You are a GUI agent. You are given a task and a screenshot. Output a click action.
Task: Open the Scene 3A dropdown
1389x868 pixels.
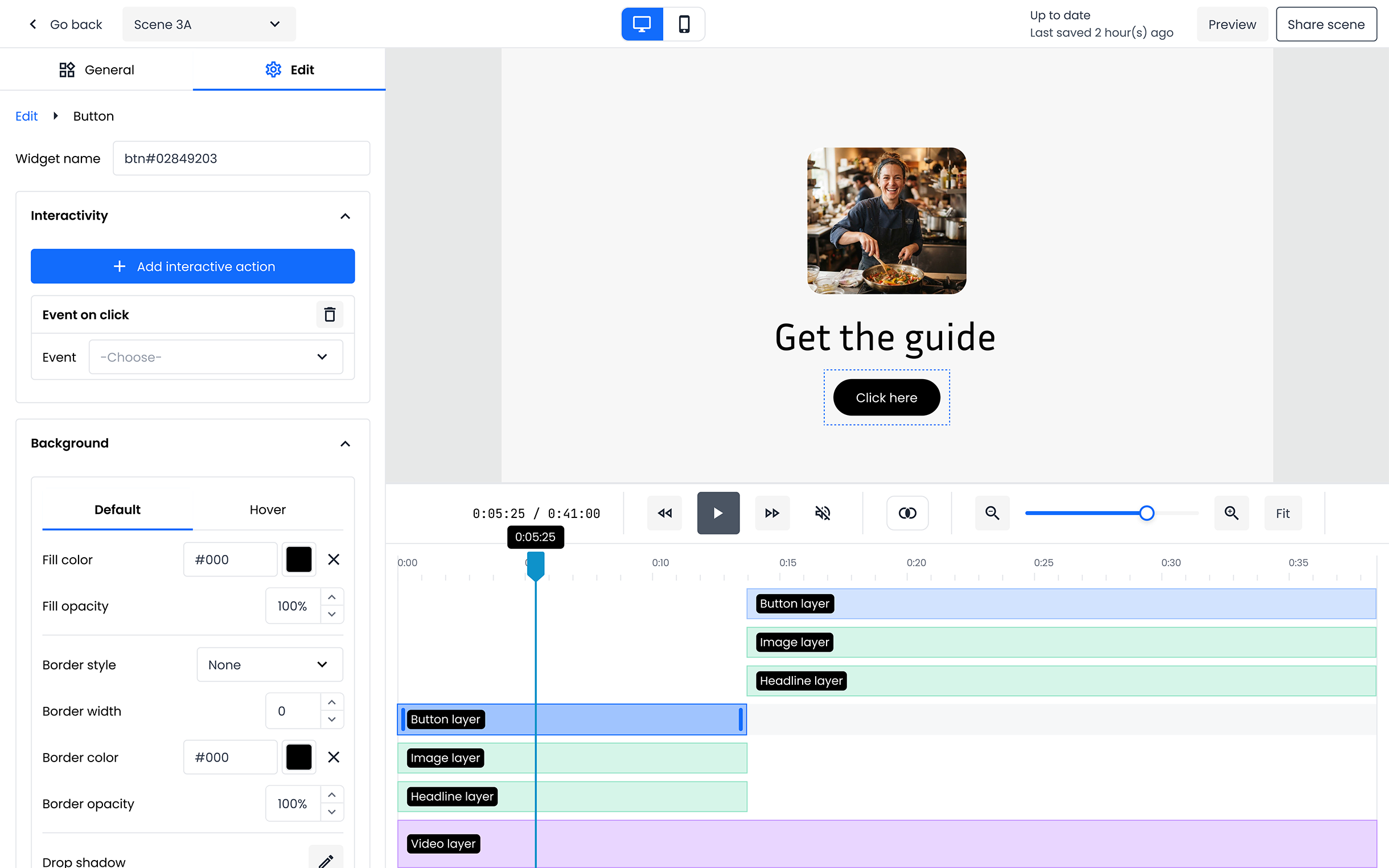coord(209,24)
